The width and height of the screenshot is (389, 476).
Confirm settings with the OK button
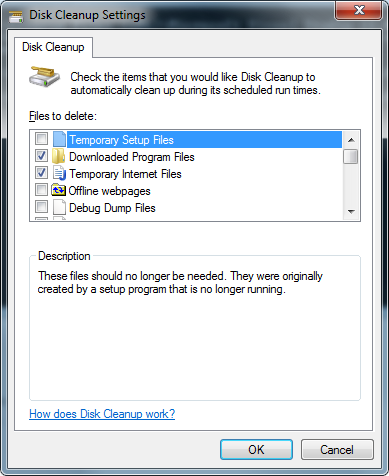(x=256, y=450)
